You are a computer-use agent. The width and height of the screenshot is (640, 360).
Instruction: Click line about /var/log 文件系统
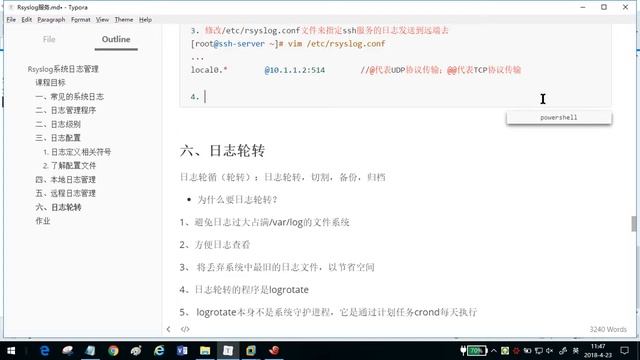[264, 222]
